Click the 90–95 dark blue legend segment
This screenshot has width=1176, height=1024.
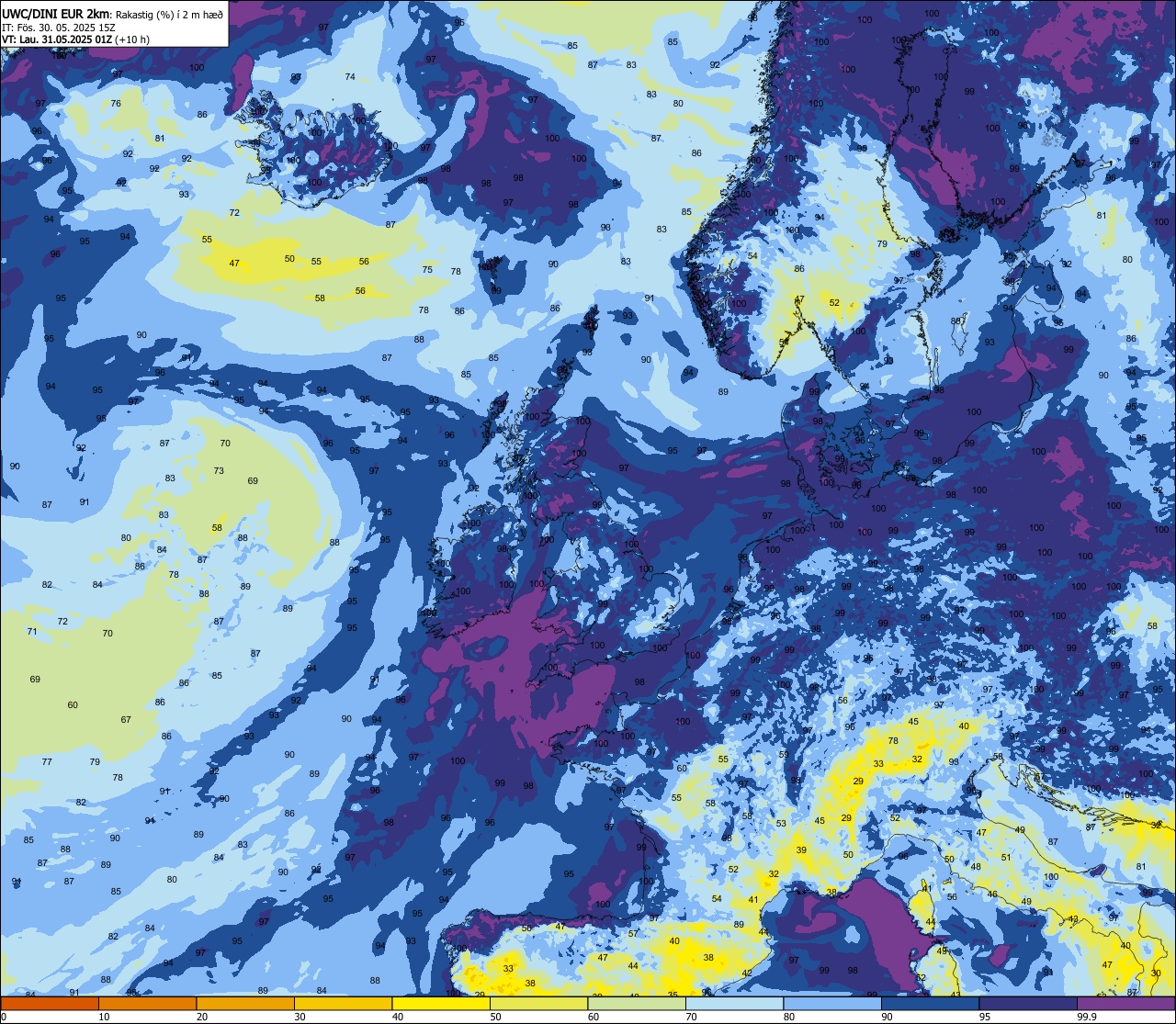point(931,1003)
